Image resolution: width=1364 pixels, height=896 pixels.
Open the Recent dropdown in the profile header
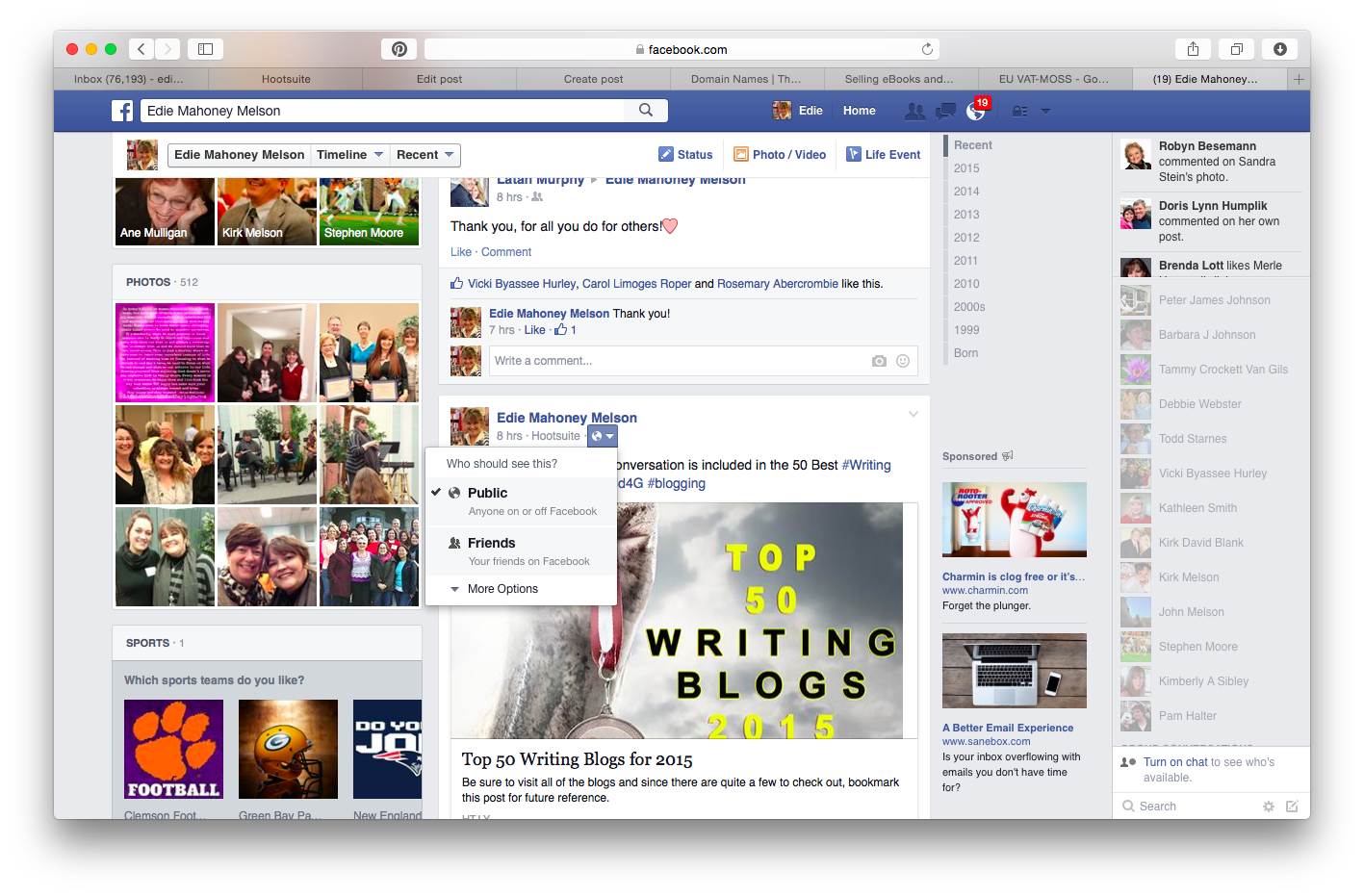pos(425,155)
